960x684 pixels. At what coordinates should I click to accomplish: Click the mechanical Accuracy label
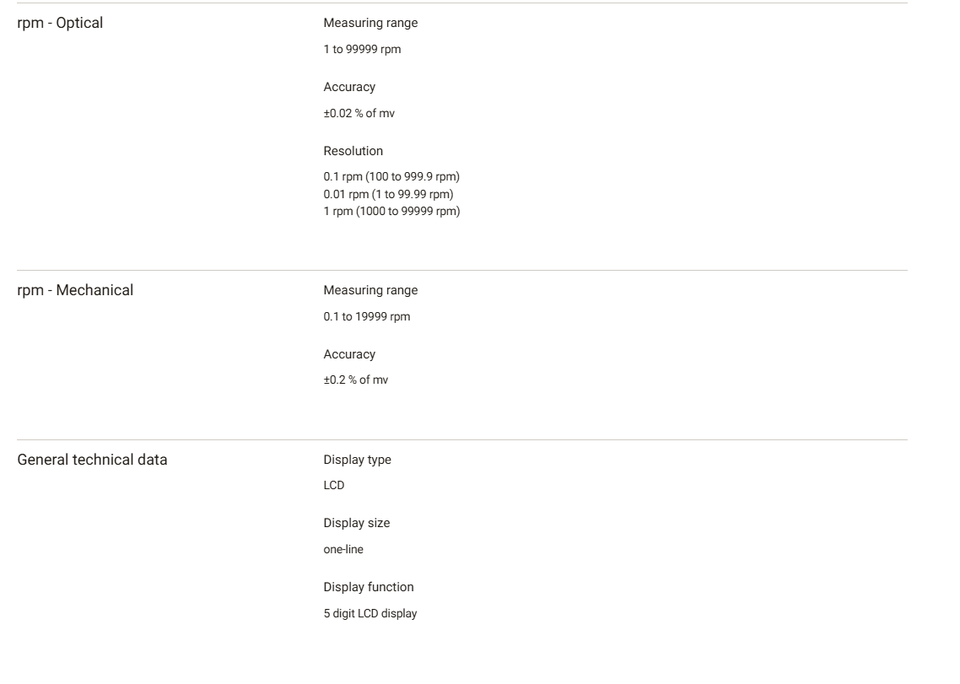(349, 355)
